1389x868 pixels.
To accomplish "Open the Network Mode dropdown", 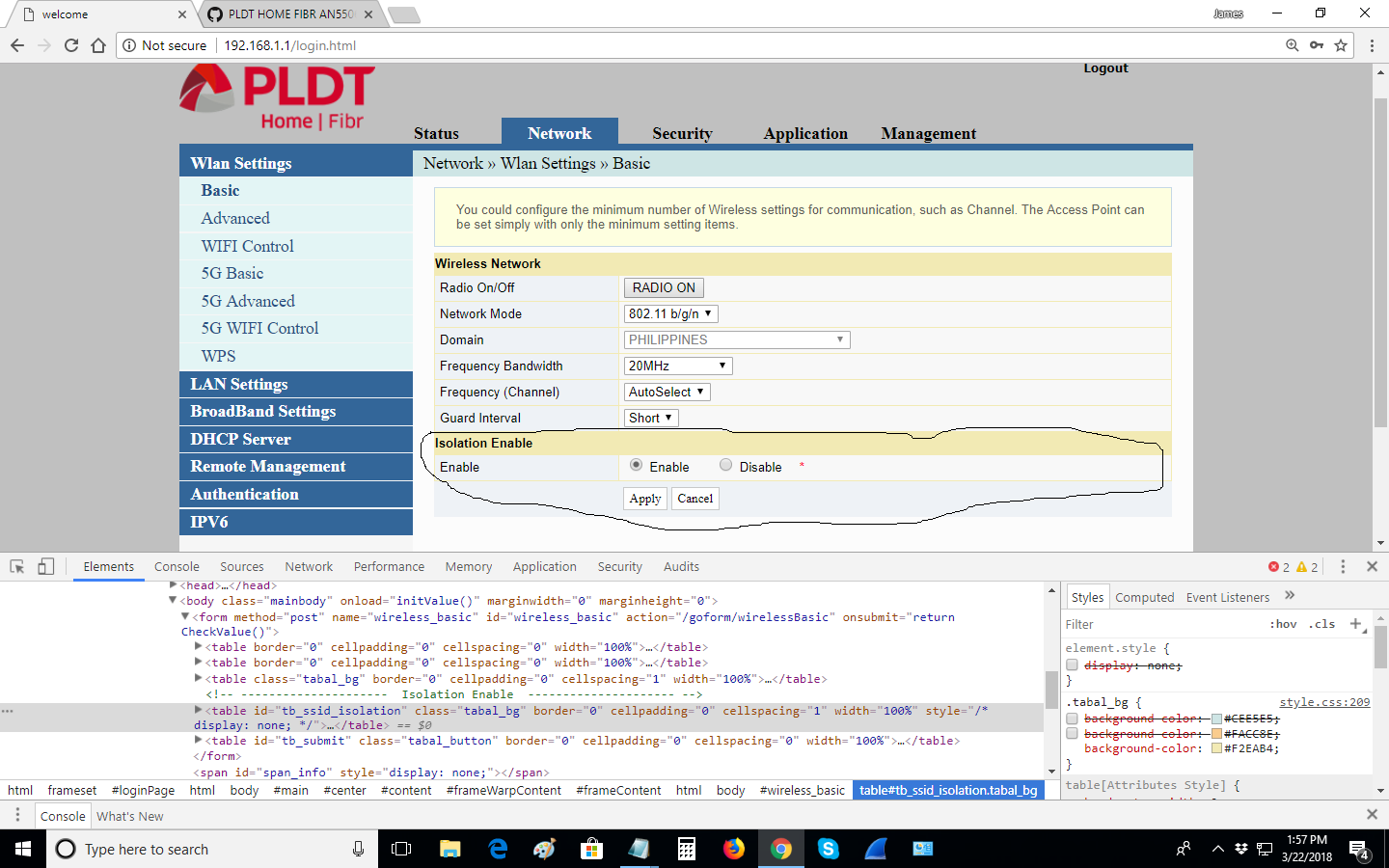I will pos(670,313).
